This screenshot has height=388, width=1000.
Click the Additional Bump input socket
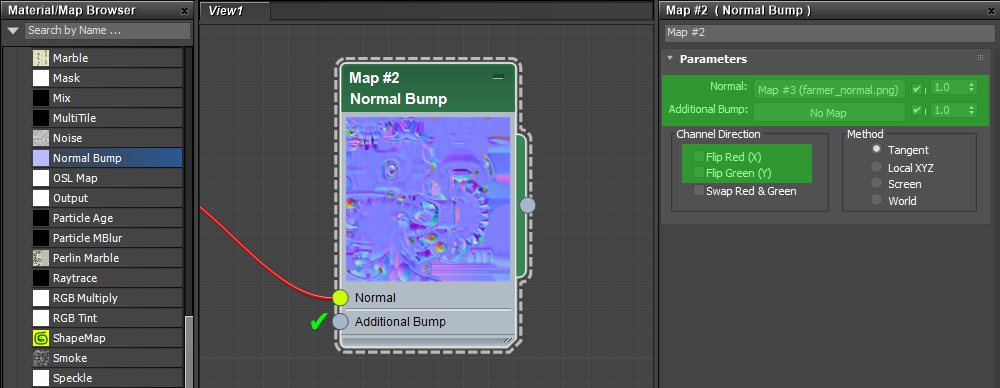coord(341,321)
